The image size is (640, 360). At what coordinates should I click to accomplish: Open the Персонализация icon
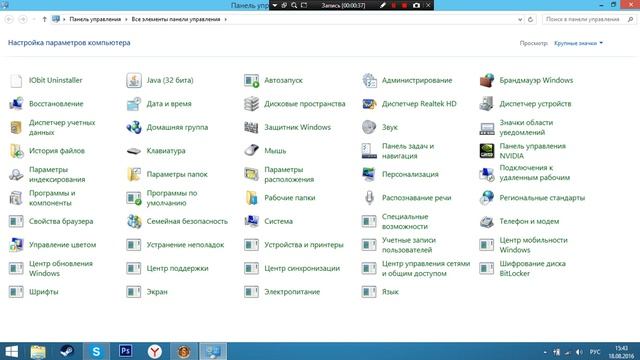369,174
